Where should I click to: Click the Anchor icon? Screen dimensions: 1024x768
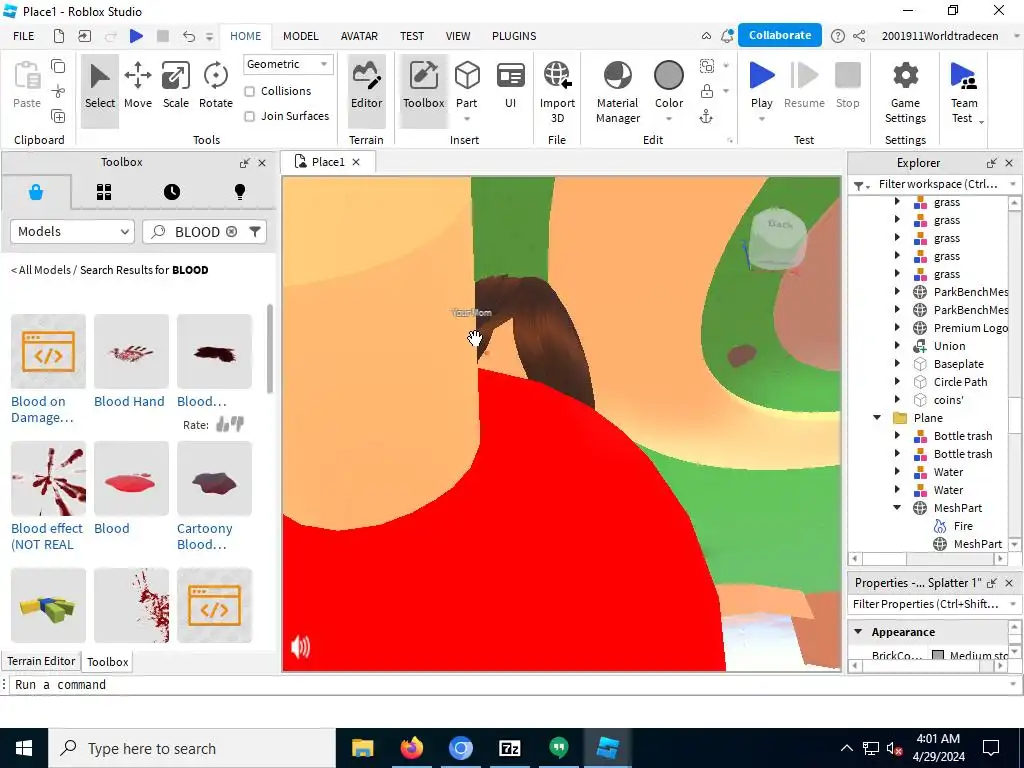click(706, 116)
